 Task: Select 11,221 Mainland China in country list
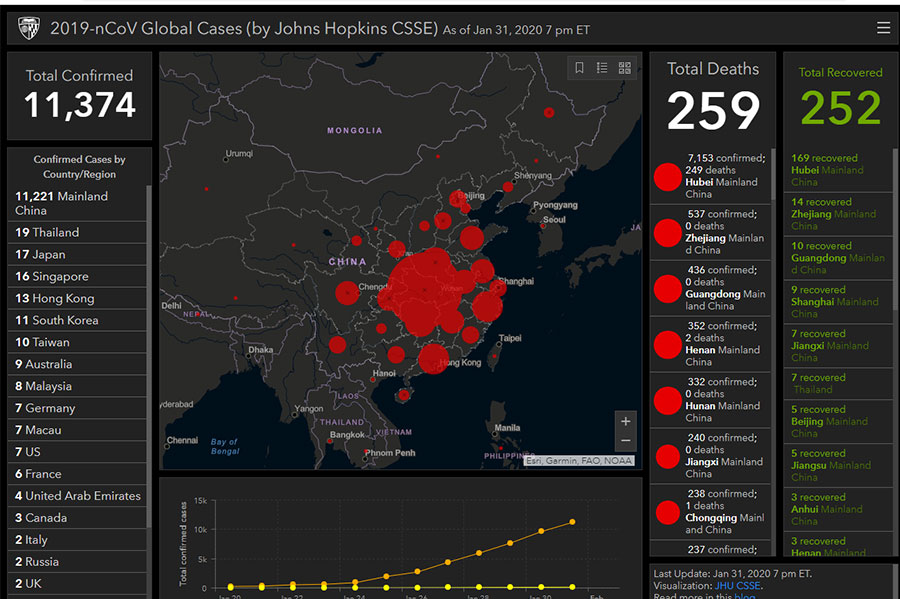click(x=77, y=203)
